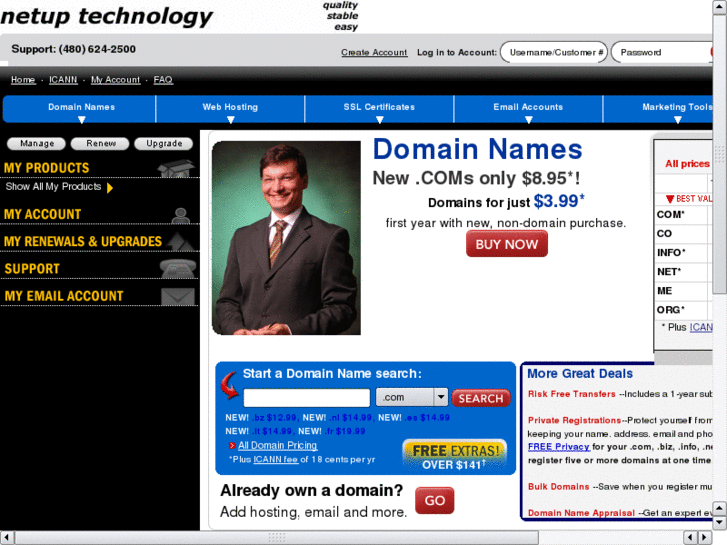Click the businessman photo

click(286, 238)
